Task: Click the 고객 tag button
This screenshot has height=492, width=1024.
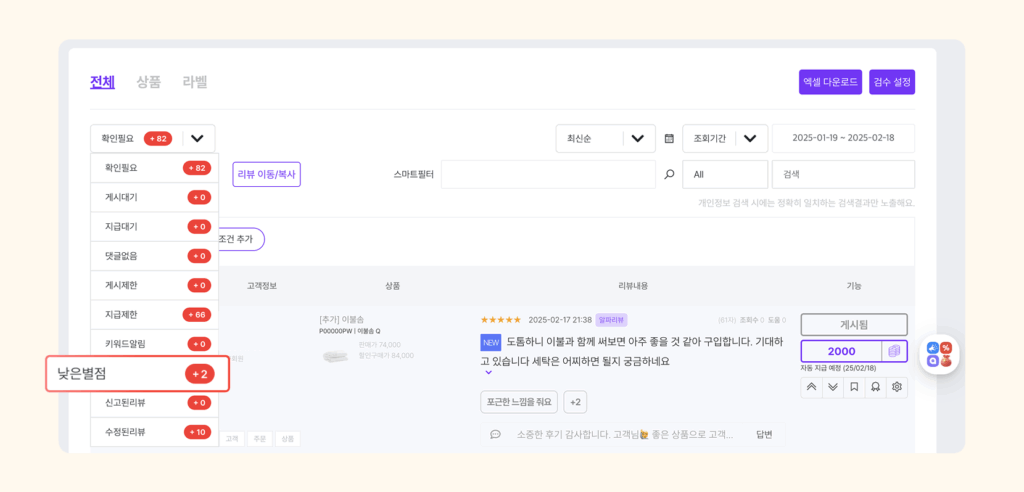Action: pos(232,439)
